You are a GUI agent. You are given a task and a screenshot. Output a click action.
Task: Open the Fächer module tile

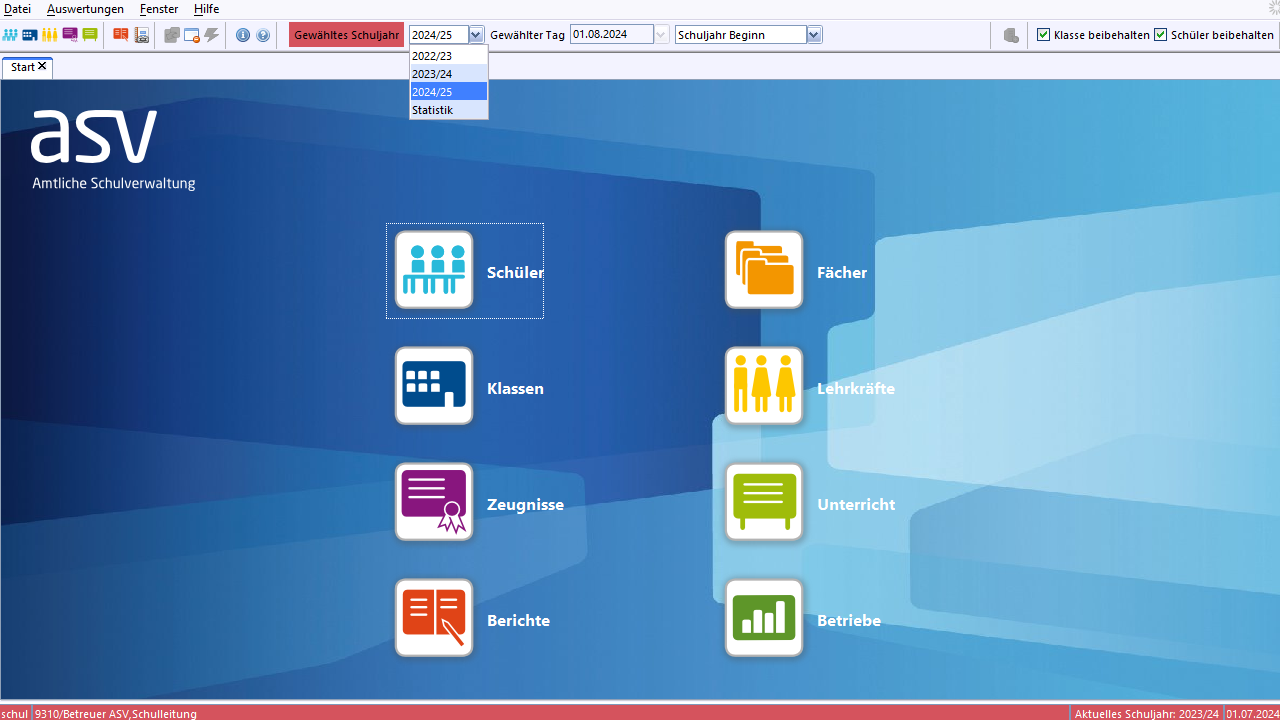764,270
